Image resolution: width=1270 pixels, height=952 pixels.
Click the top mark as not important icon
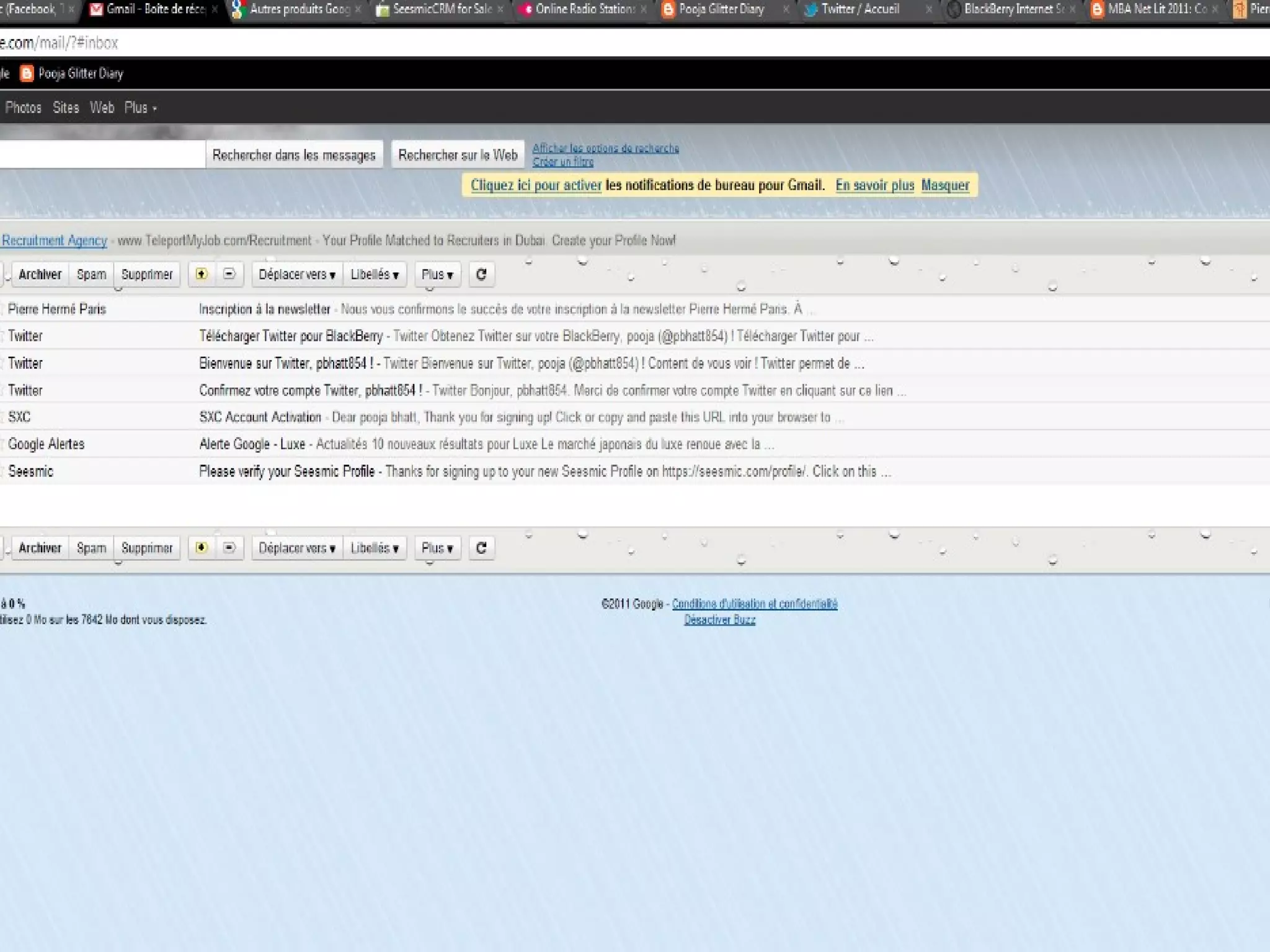(x=229, y=274)
